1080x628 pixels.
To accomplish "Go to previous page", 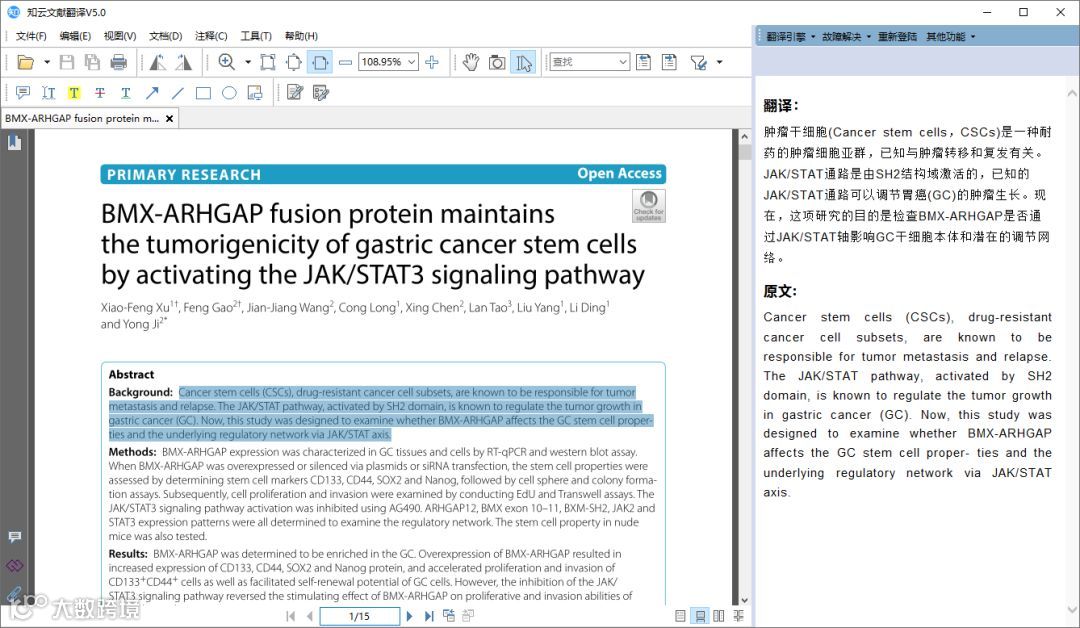I will (309, 616).
